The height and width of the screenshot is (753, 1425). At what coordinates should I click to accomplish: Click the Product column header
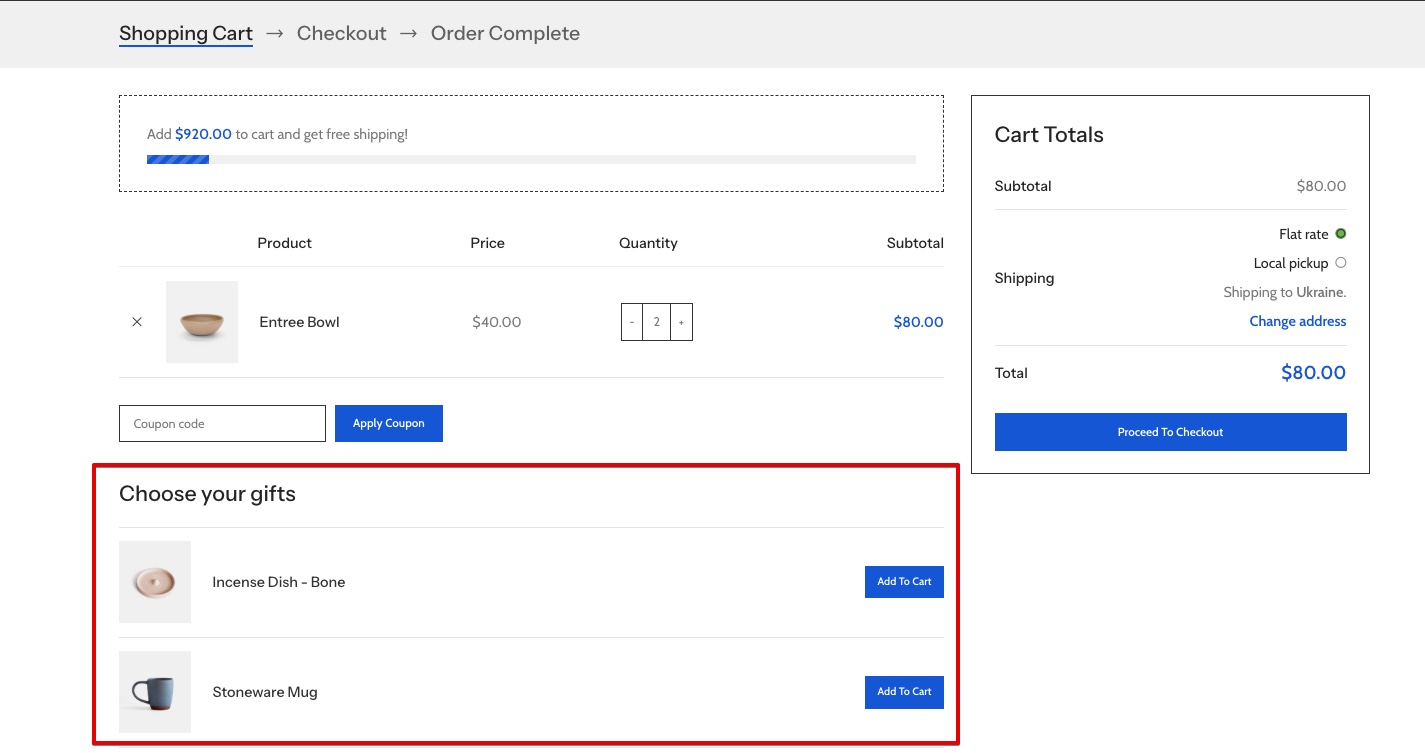click(285, 243)
